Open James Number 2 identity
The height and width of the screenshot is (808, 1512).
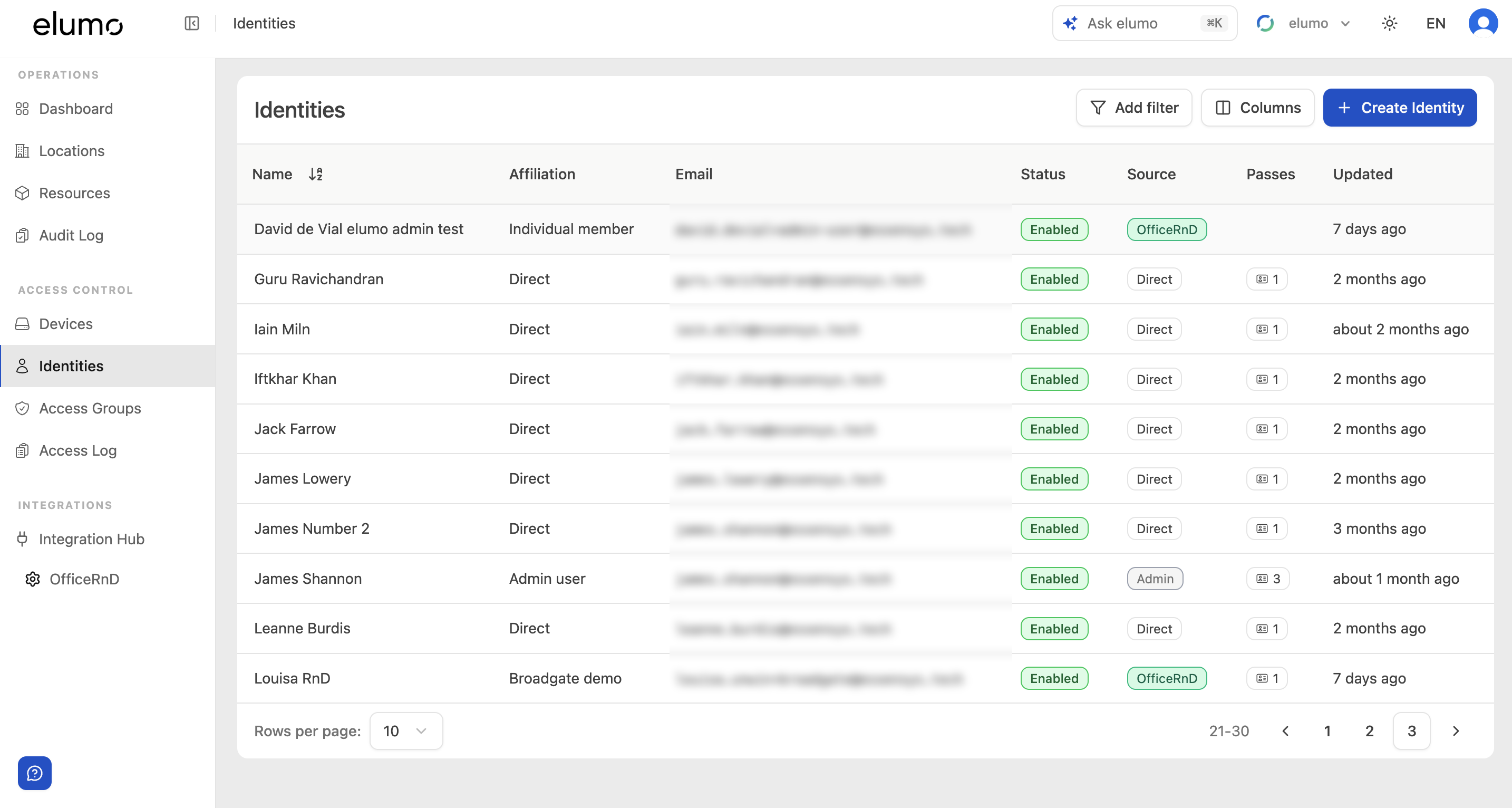(x=865, y=528)
